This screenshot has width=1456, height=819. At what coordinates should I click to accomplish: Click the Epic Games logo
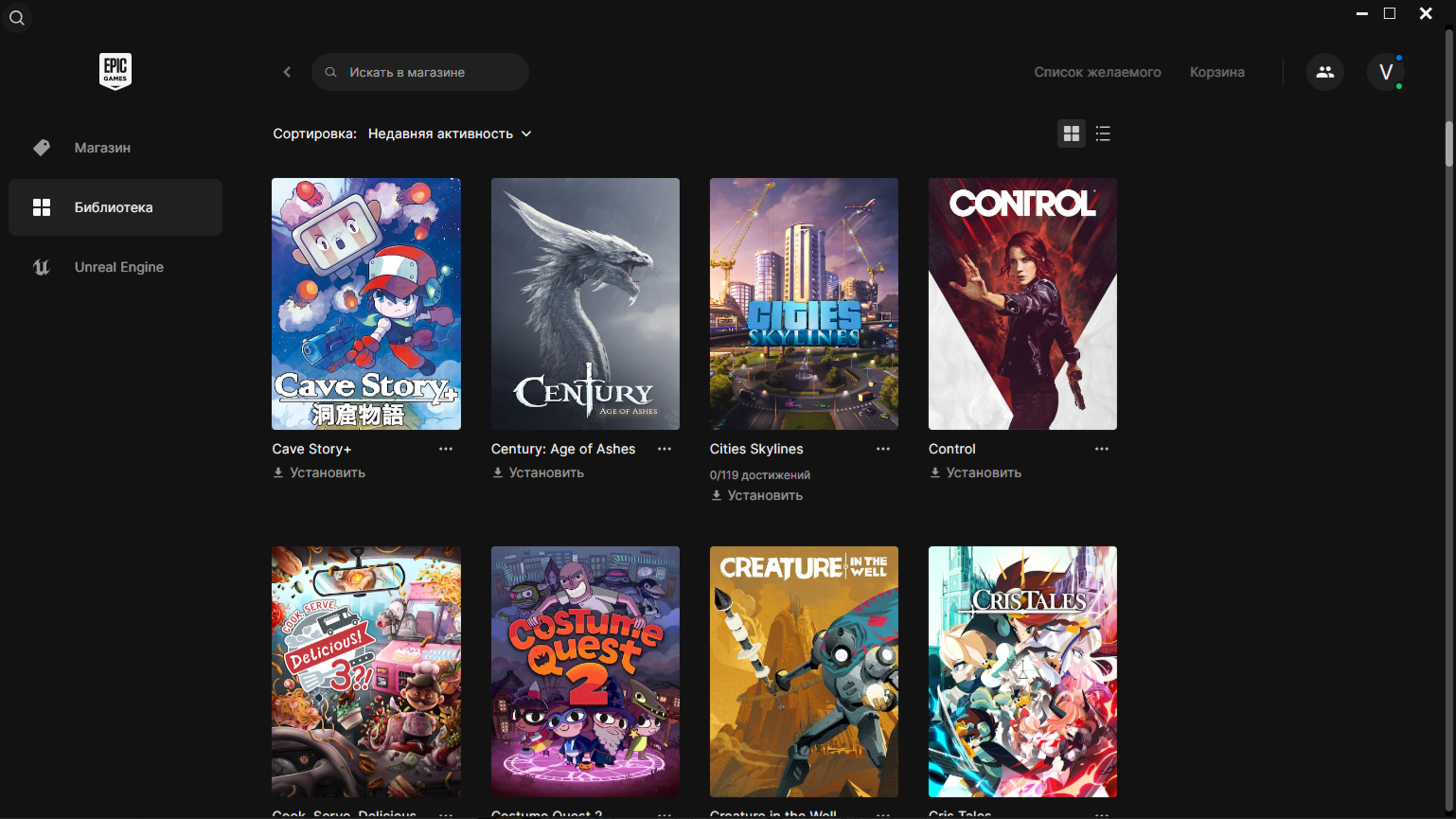tap(115, 72)
